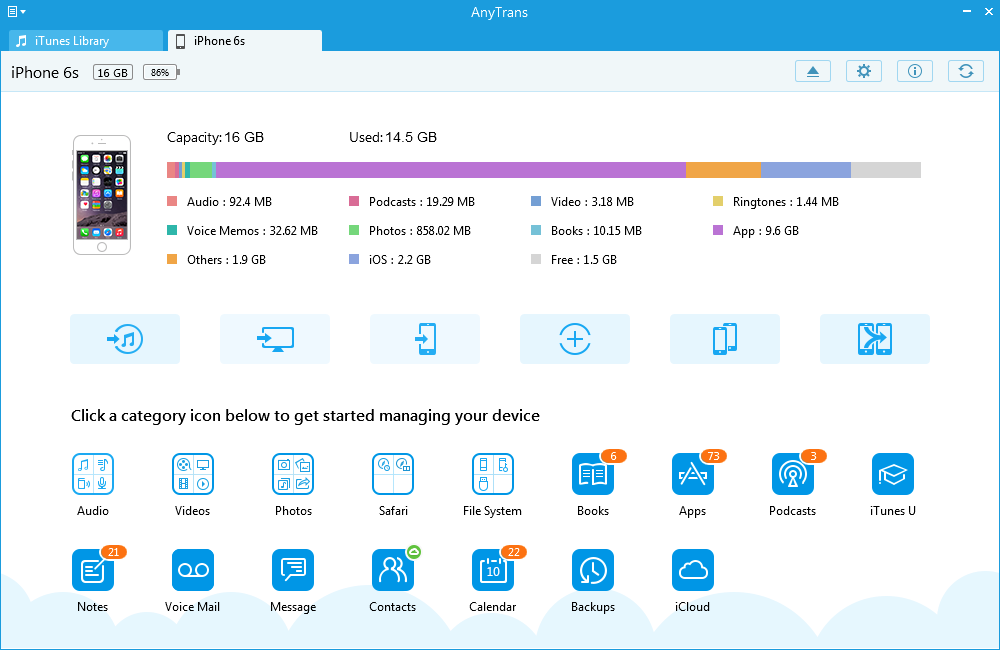Click the App segment of the storage bar
The height and width of the screenshot is (650, 1000).
click(451, 170)
